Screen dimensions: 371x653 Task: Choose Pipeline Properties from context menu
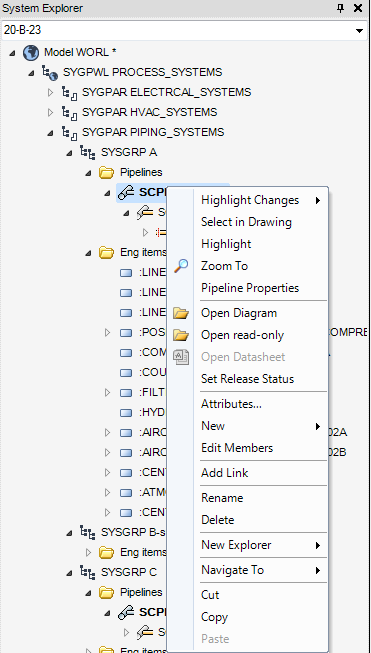(x=250, y=288)
